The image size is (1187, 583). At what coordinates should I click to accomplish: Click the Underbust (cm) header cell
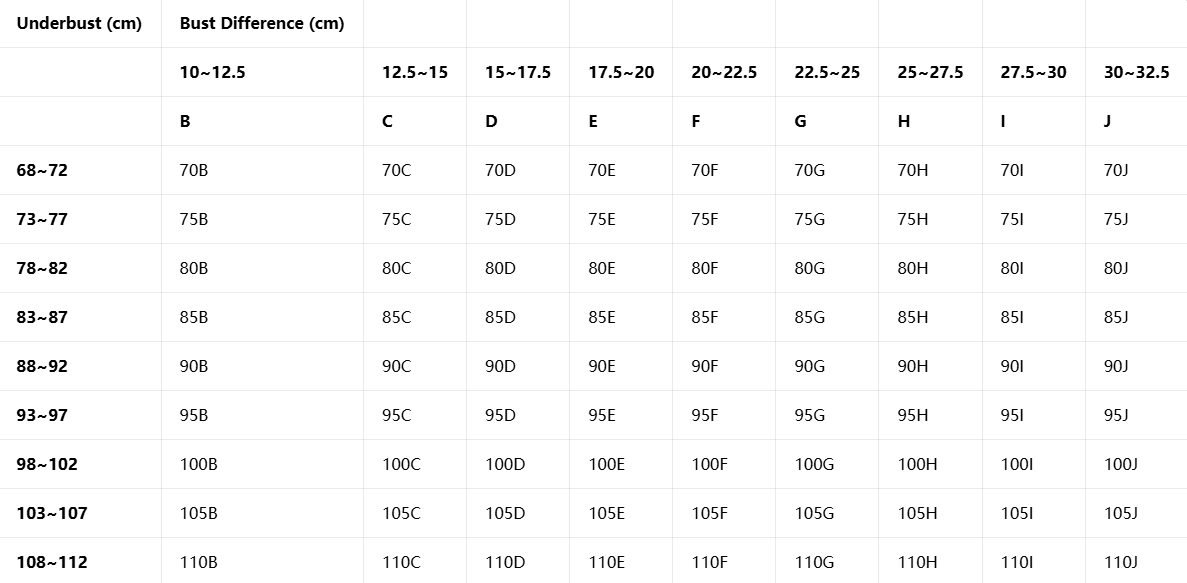pyautogui.click(x=79, y=23)
